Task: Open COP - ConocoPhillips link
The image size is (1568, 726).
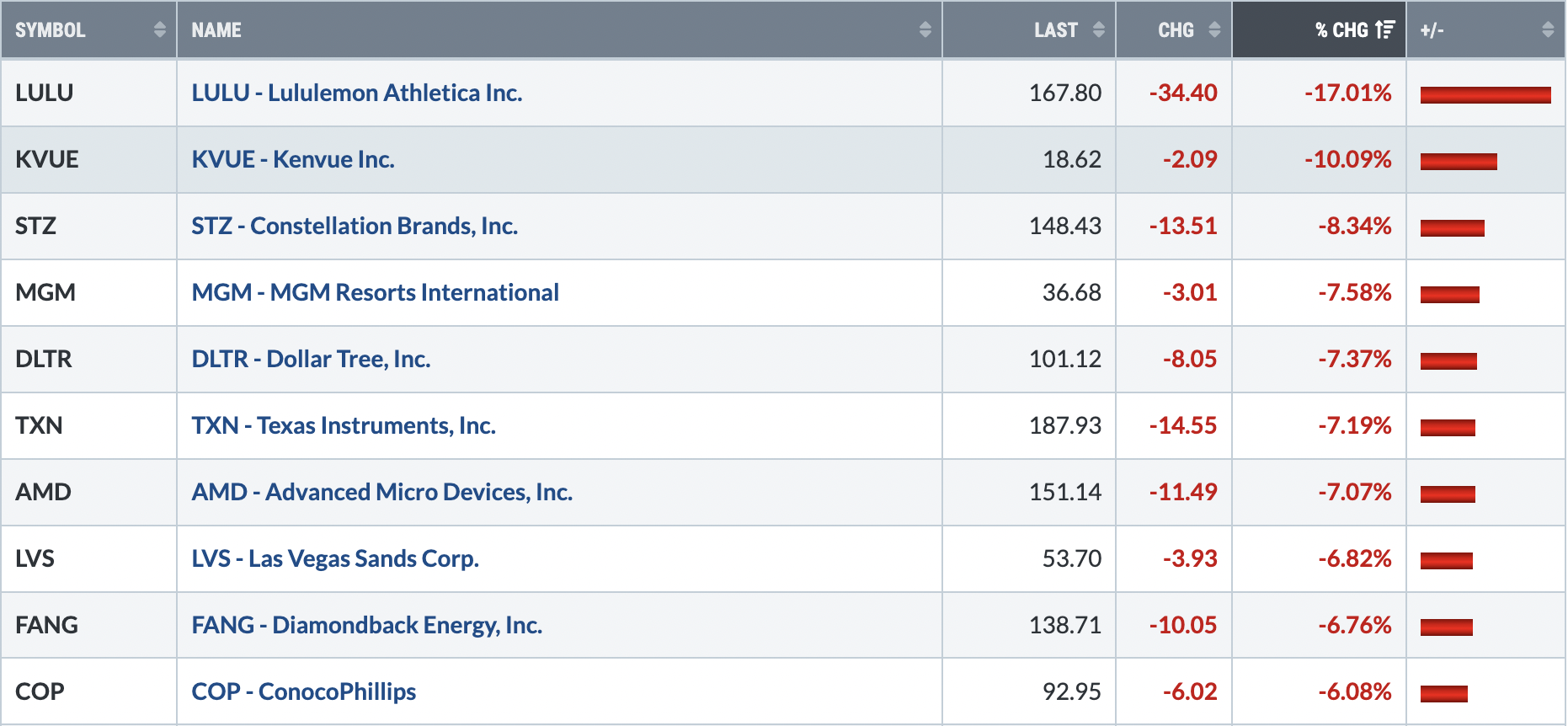Action: click(x=304, y=691)
